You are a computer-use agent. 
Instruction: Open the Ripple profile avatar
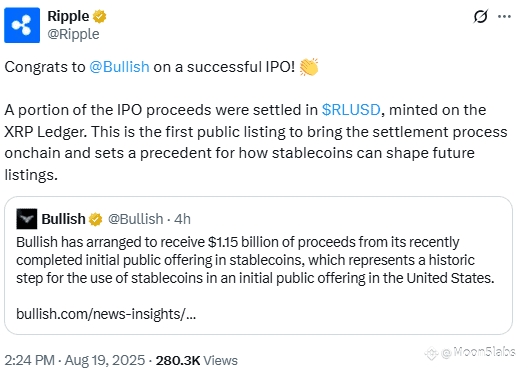(x=22, y=25)
